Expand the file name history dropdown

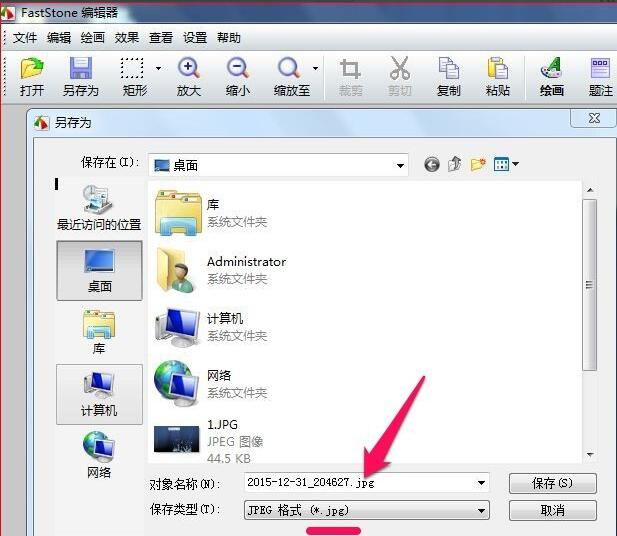pyautogui.click(x=481, y=483)
